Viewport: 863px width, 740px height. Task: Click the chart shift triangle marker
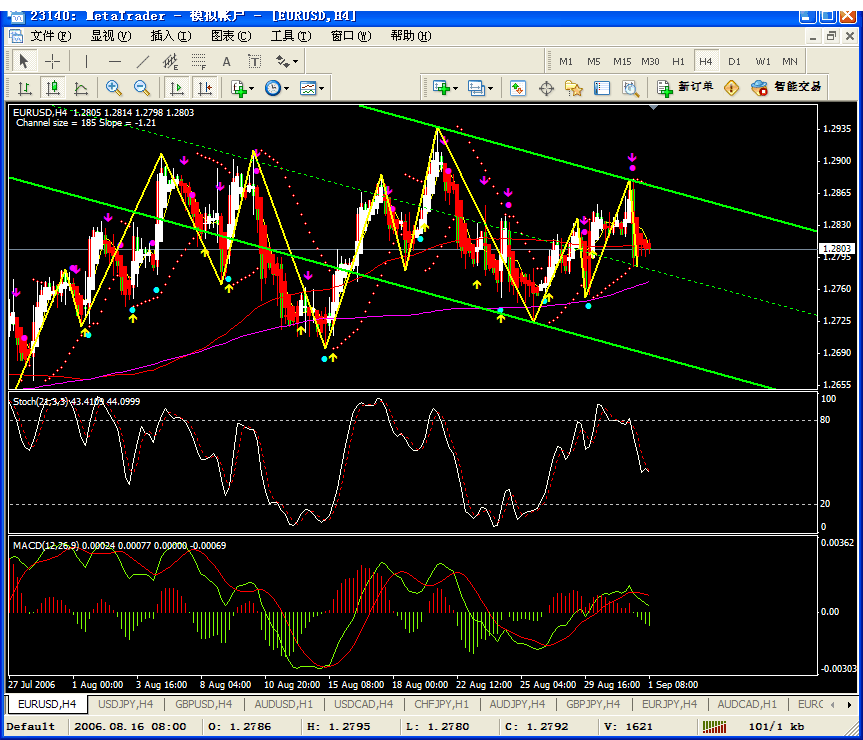(653, 108)
